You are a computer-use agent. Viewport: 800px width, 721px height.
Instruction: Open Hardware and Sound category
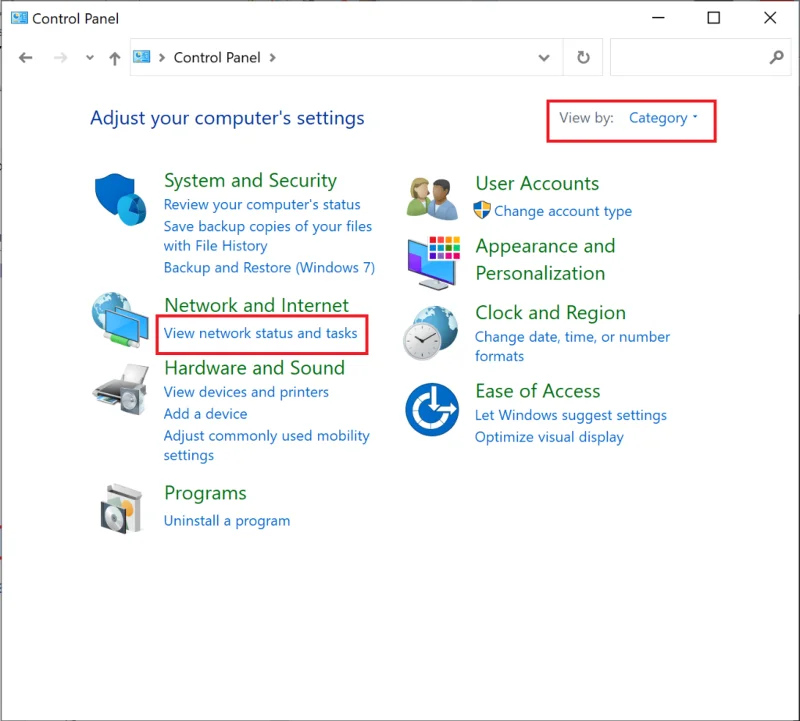point(254,368)
